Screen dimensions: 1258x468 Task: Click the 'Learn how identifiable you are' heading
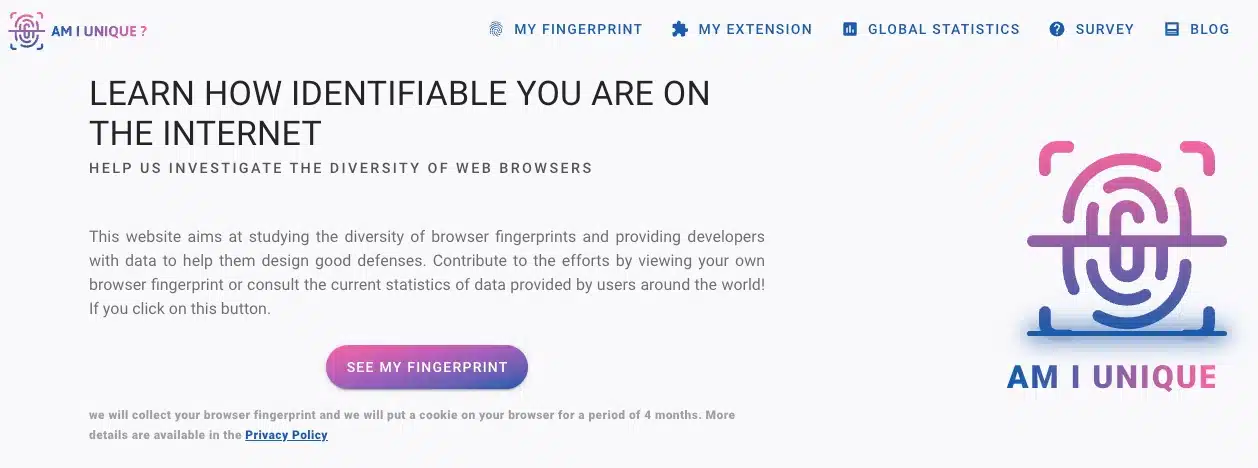coord(400,113)
